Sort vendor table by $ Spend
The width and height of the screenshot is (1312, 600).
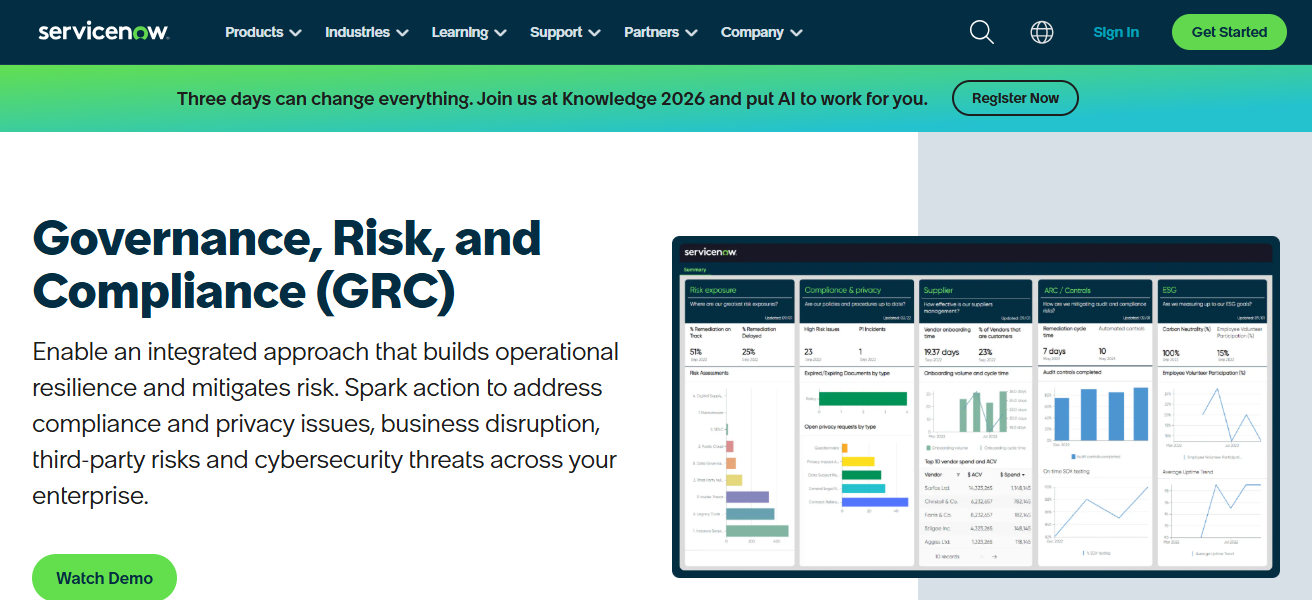pos(1012,475)
